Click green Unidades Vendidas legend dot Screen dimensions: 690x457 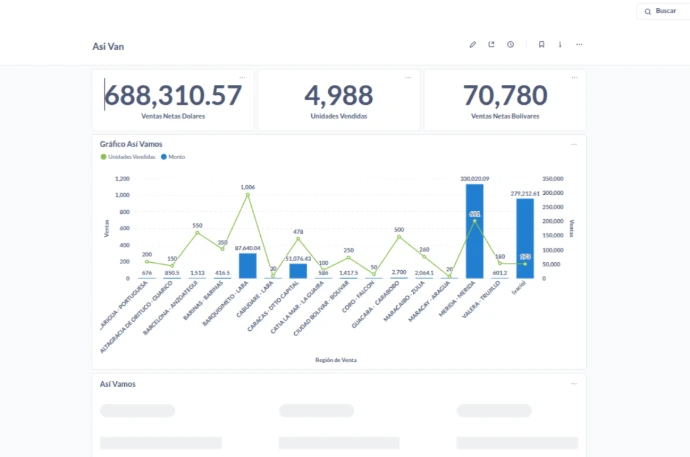[x=103, y=157]
